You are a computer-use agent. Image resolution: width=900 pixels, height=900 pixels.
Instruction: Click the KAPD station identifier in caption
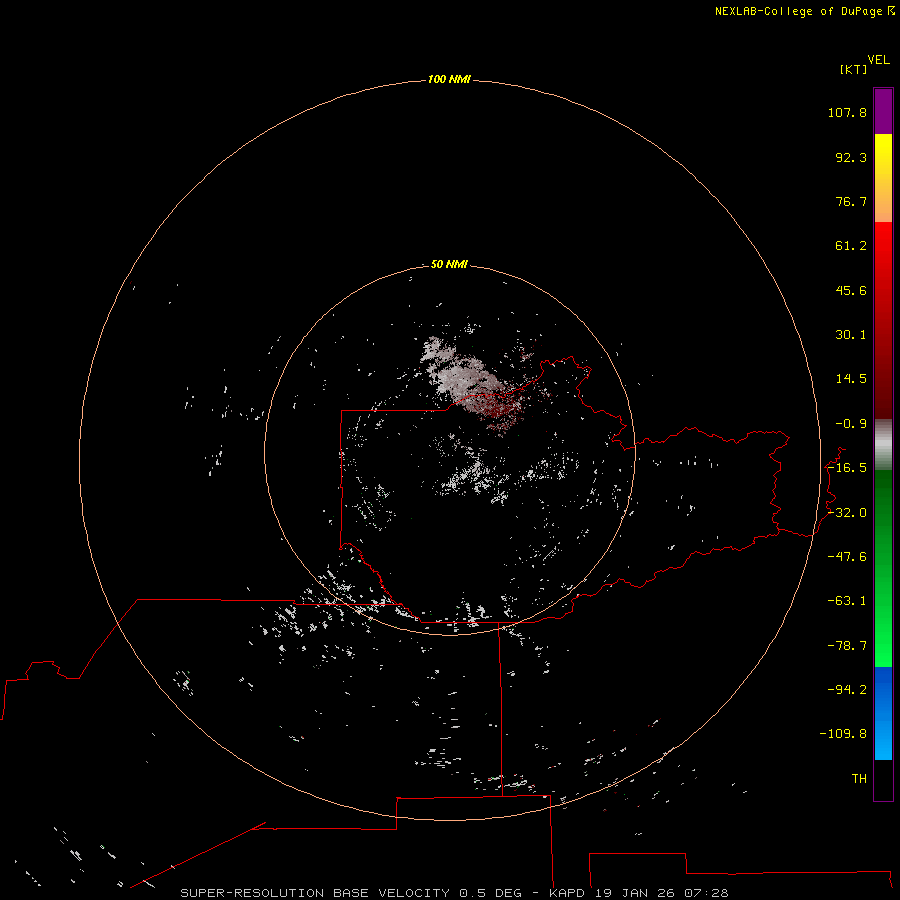567,893
